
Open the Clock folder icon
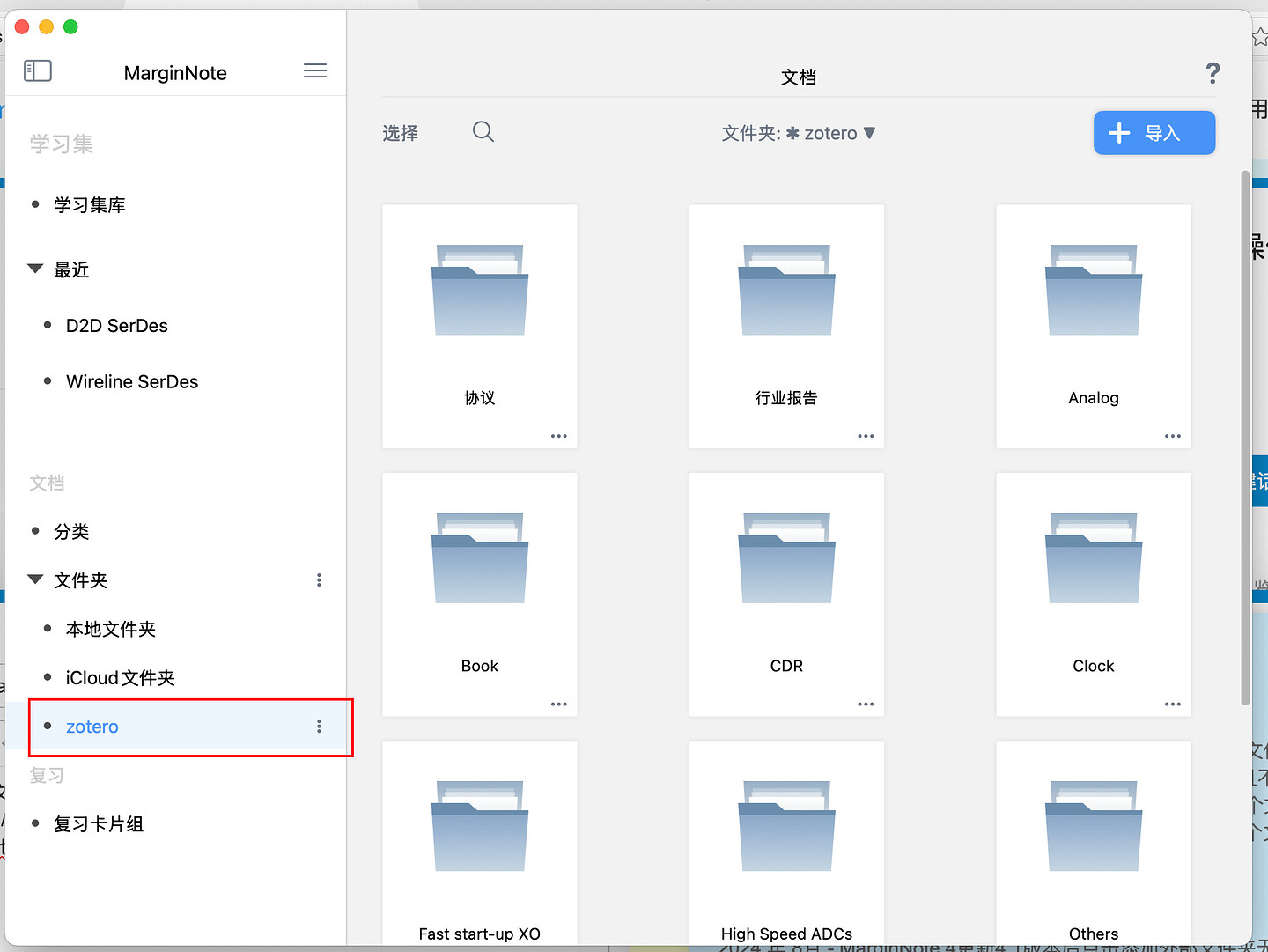click(x=1094, y=557)
